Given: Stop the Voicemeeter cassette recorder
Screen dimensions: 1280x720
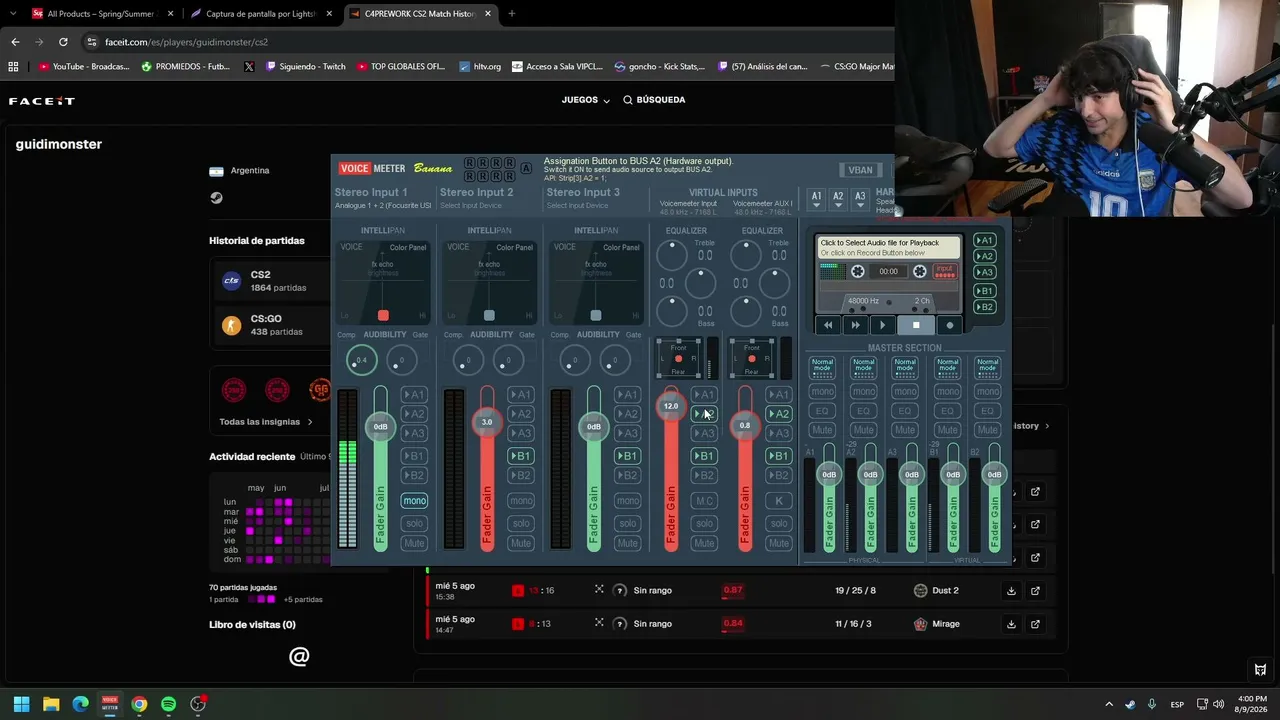Looking at the screenshot, I should [915, 325].
